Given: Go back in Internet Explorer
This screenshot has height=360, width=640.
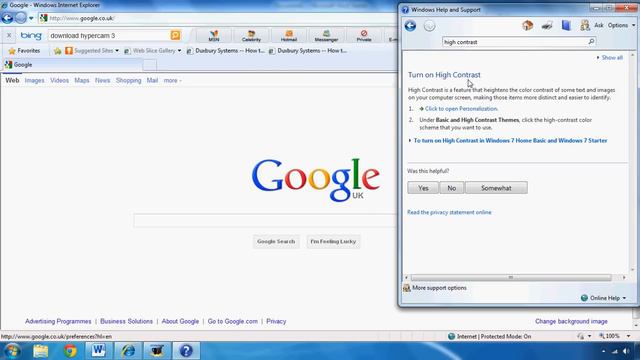Looking at the screenshot, I should (x=7, y=18).
